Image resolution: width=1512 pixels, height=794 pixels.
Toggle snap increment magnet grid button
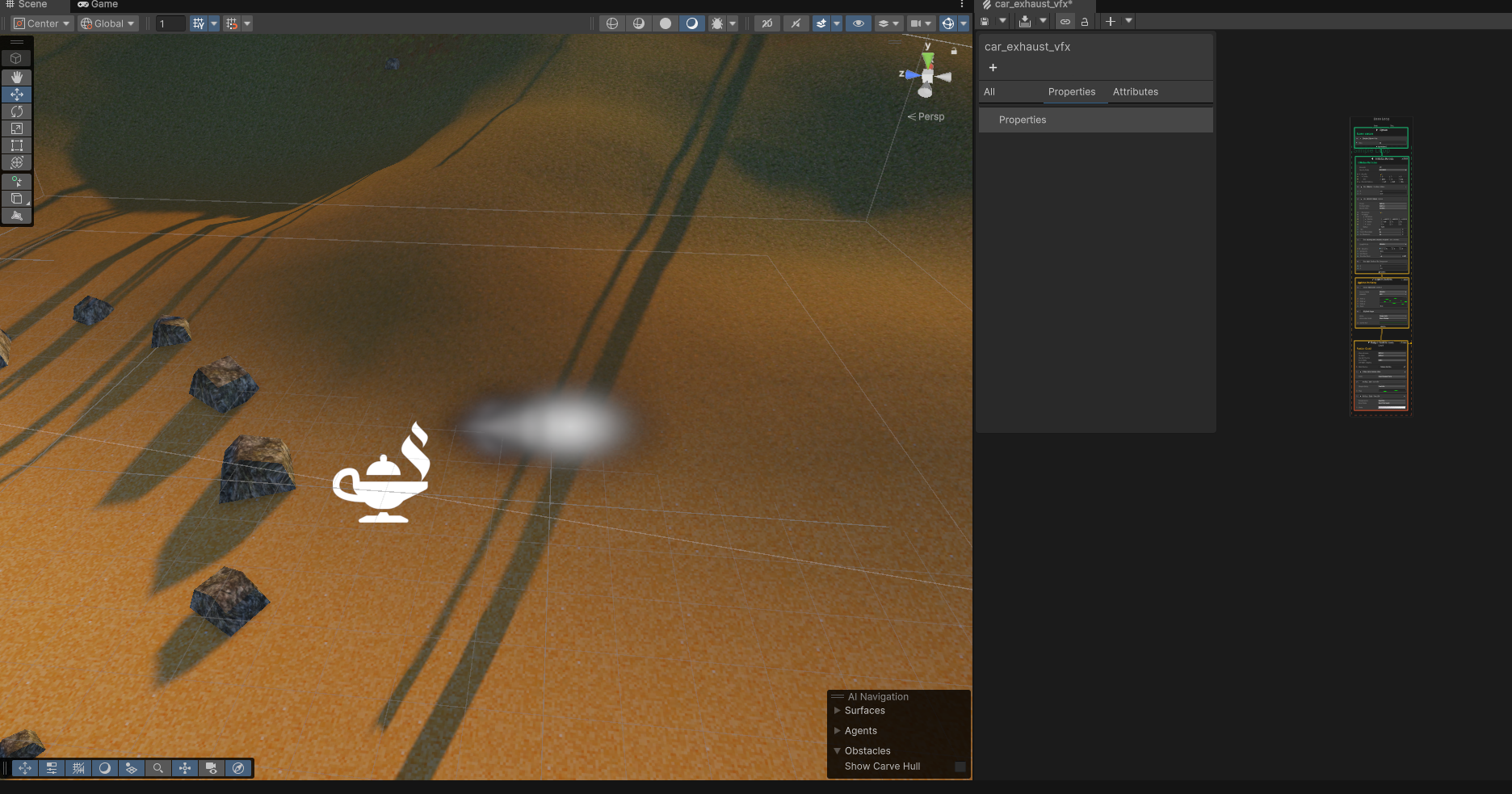tap(232, 23)
